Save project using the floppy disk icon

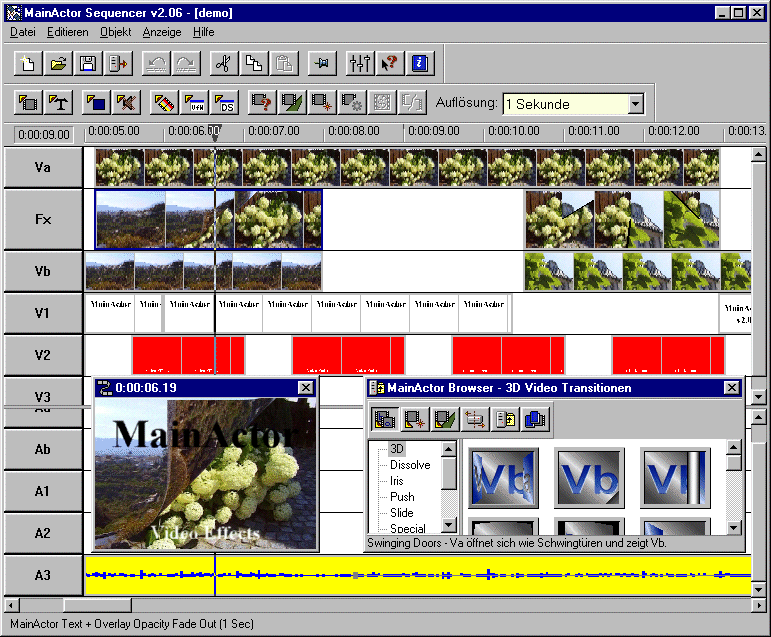pyautogui.click(x=88, y=64)
